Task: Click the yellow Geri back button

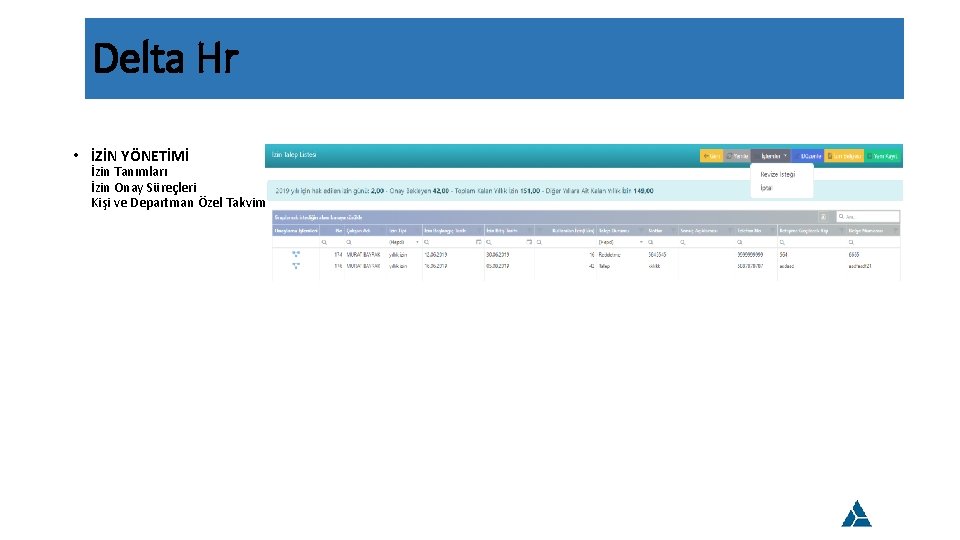Action: (711, 156)
